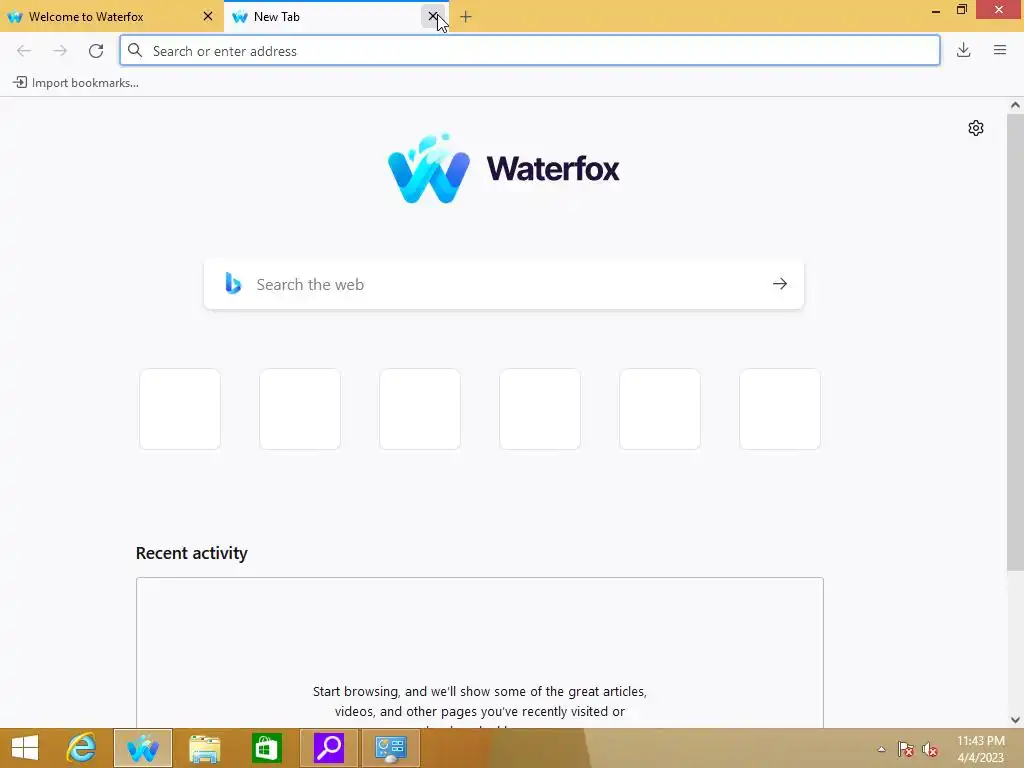The width and height of the screenshot is (1024, 768).
Task: Open Windows Store from taskbar
Action: point(266,748)
